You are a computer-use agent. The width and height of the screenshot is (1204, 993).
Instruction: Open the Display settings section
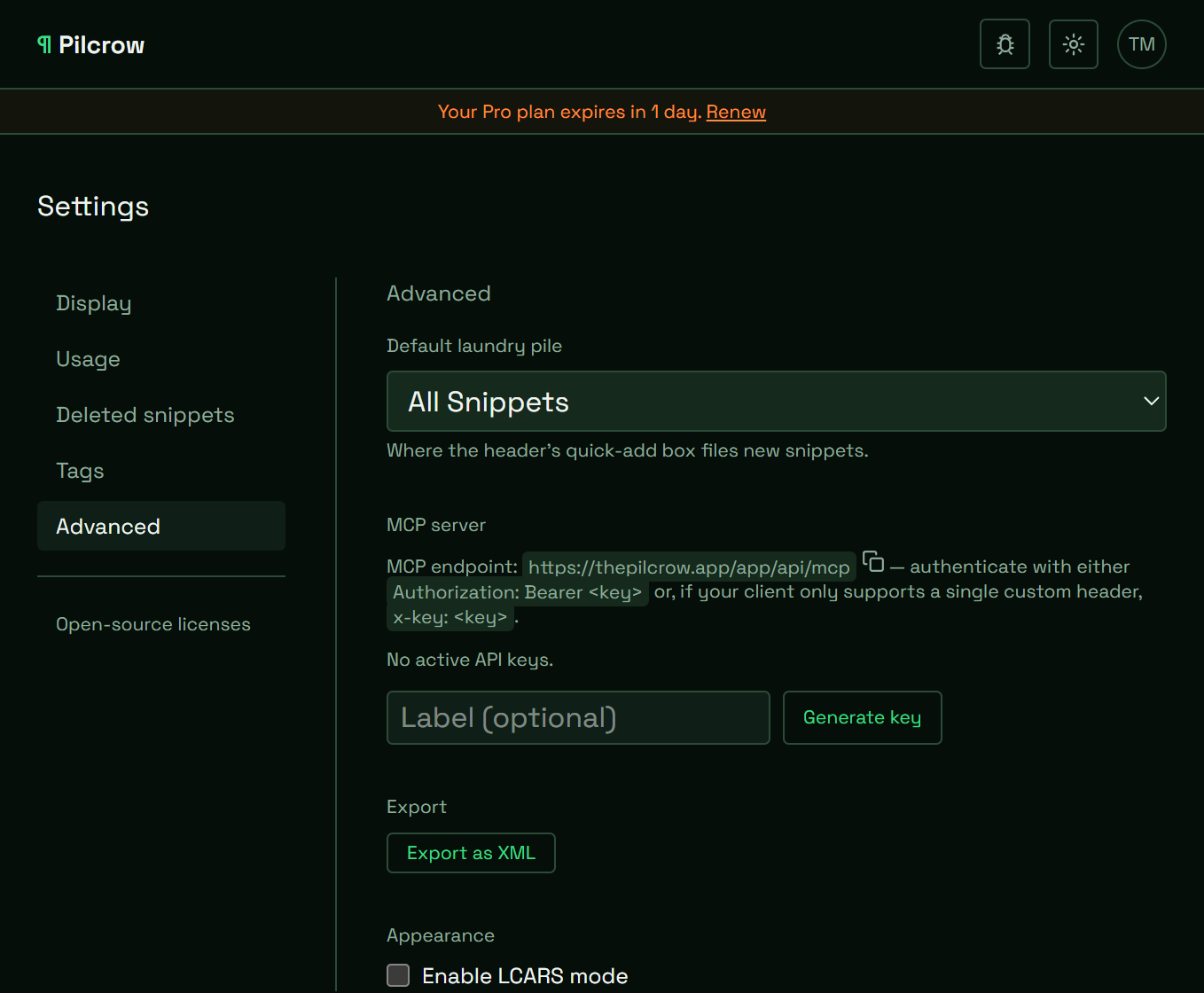(x=161, y=303)
